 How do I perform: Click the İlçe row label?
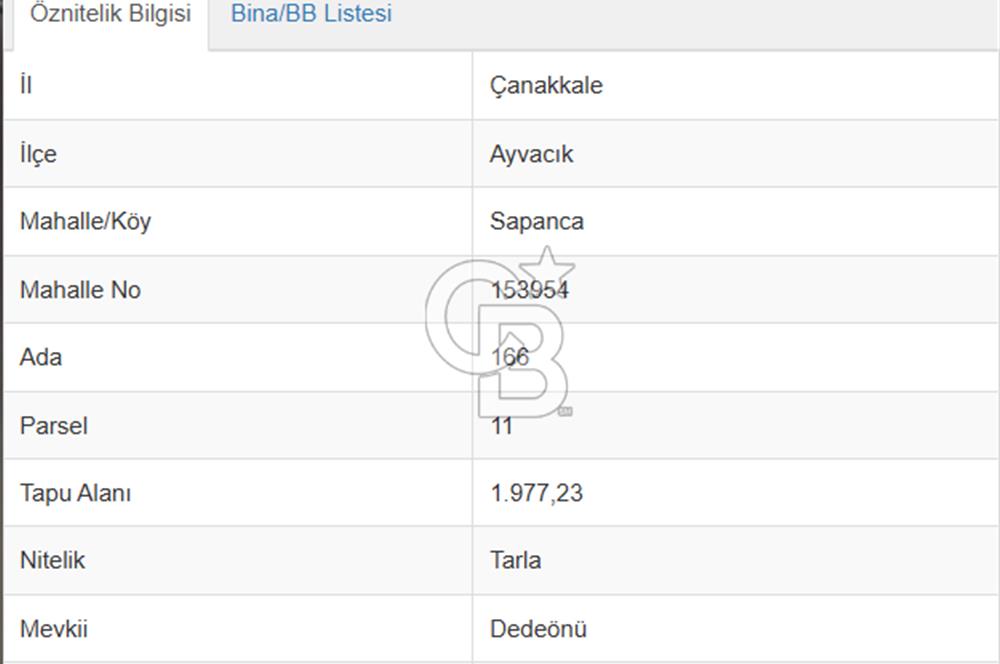coord(38,154)
